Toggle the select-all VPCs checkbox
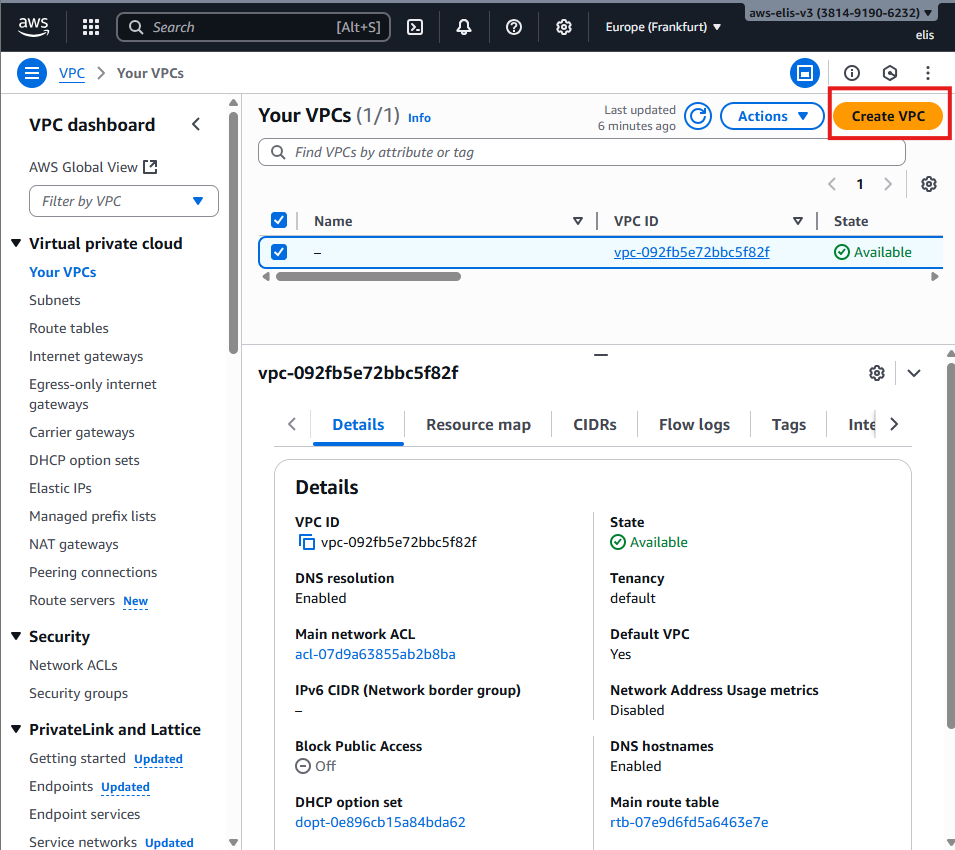The width and height of the screenshot is (955, 850). 279,221
